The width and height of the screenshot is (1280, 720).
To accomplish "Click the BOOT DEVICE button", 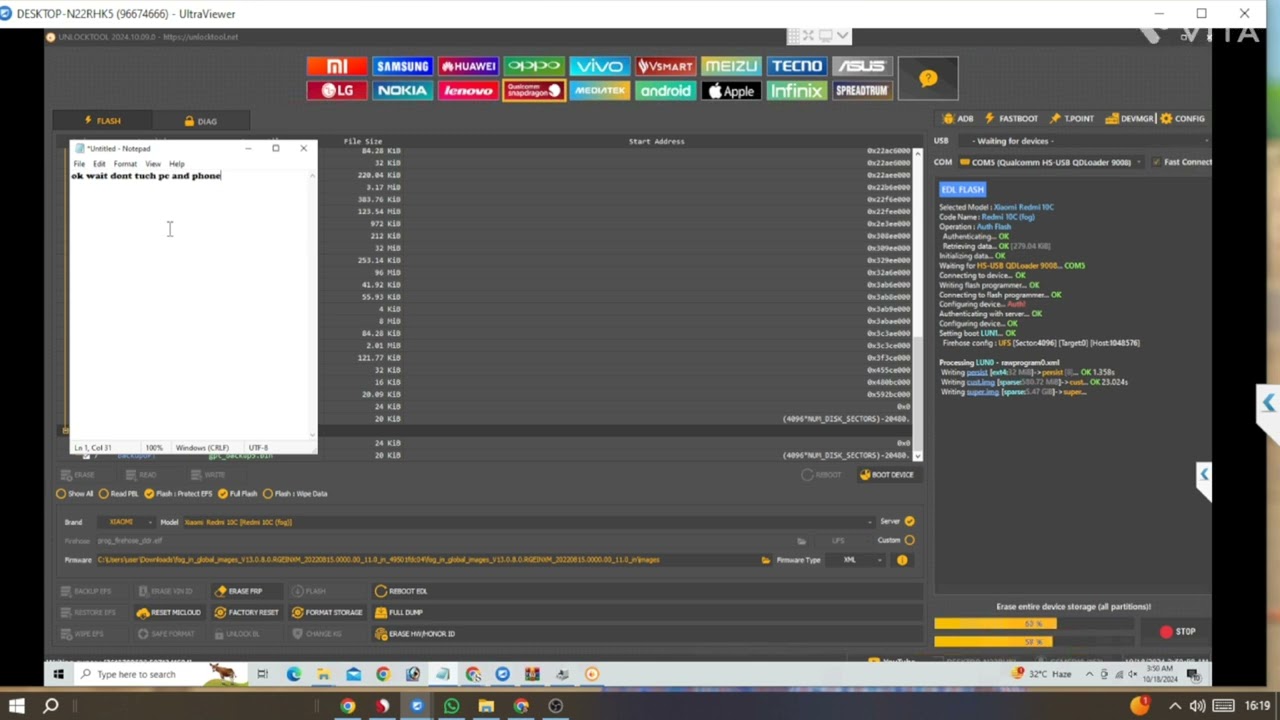I will (x=886, y=475).
